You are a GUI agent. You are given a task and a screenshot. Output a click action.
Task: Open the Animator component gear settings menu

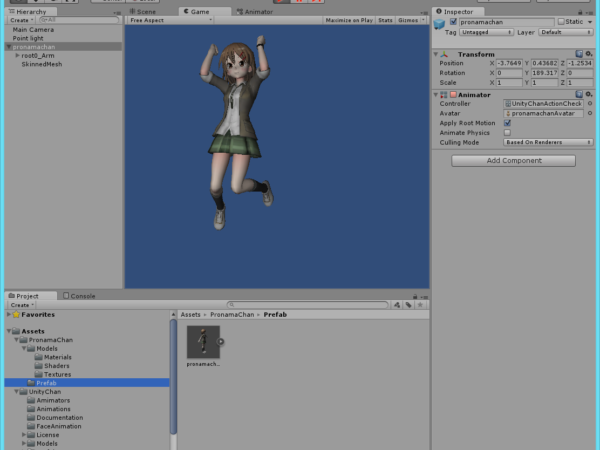click(x=589, y=95)
